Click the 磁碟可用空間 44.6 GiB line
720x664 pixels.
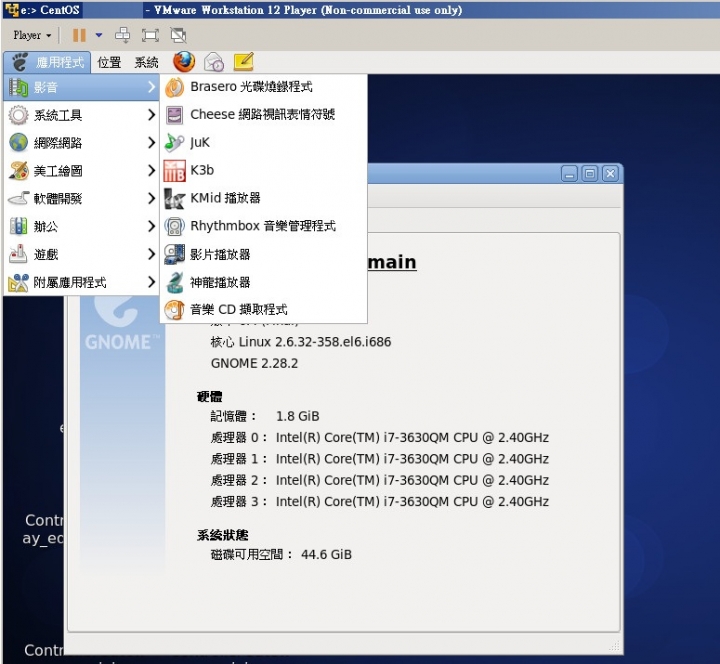pyautogui.click(x=281, y=554)
